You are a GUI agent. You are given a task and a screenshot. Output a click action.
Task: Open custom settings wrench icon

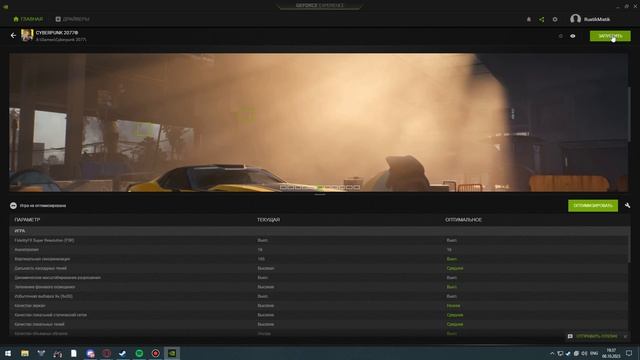click(x=627, y=205)
